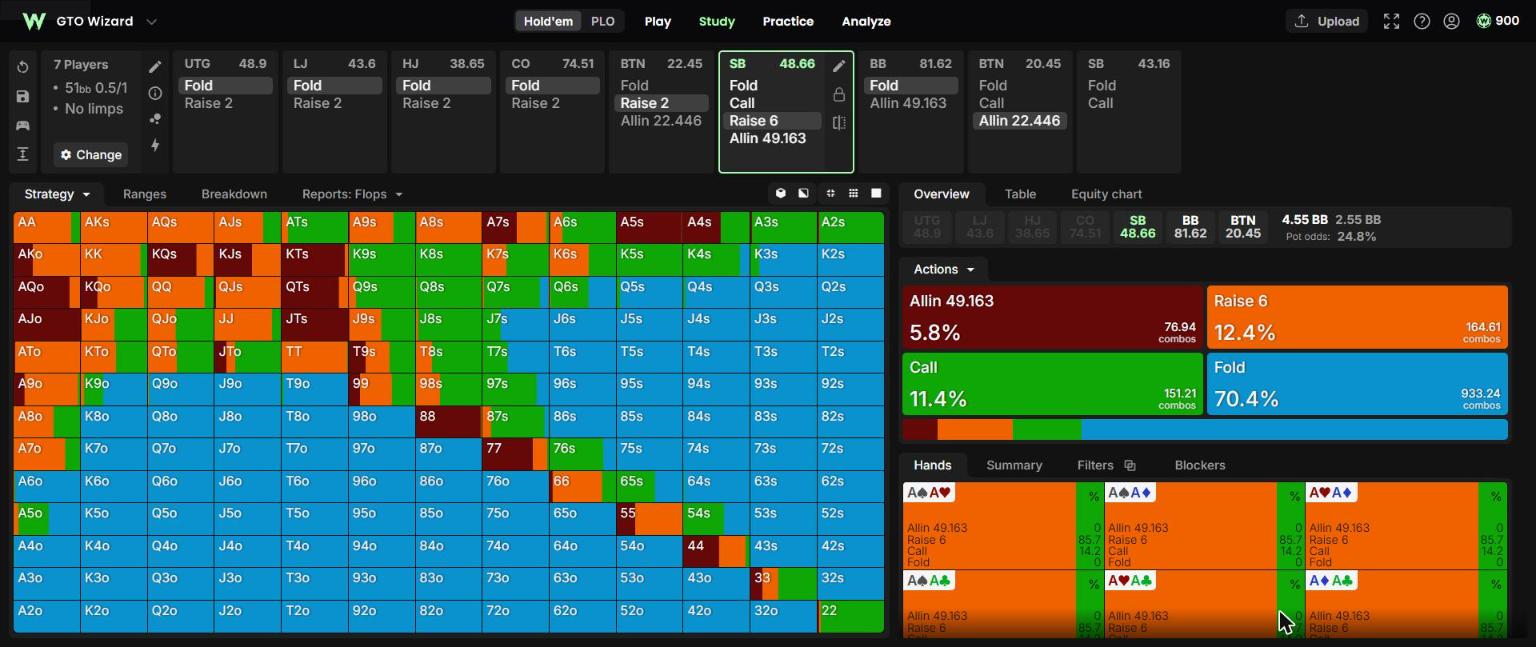
Task: Switch to PLO game mode
Action: 603,21
